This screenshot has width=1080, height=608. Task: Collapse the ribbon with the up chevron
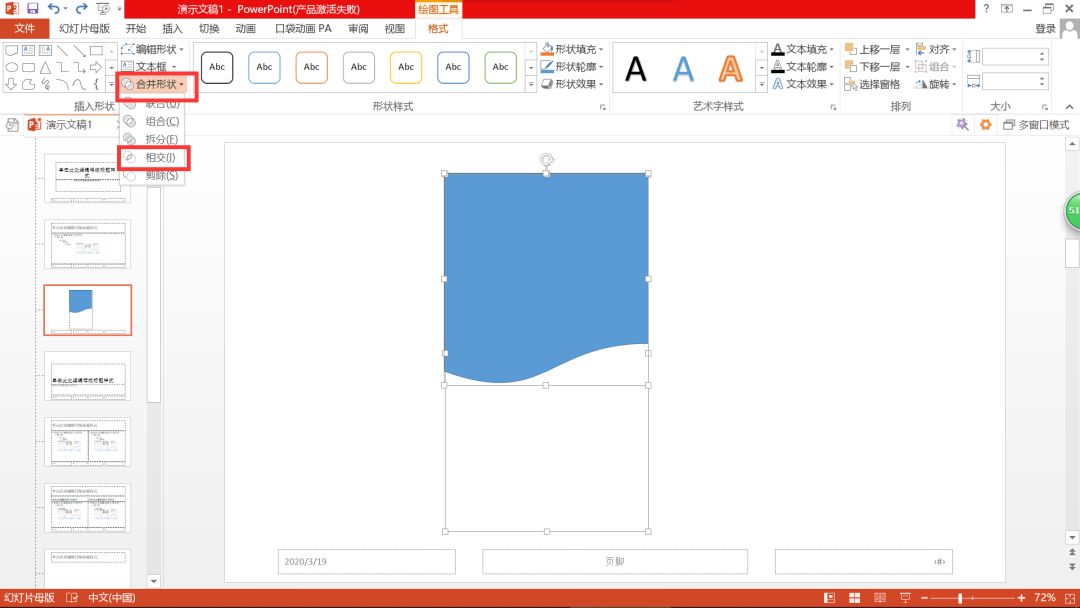click(1068, 106)
